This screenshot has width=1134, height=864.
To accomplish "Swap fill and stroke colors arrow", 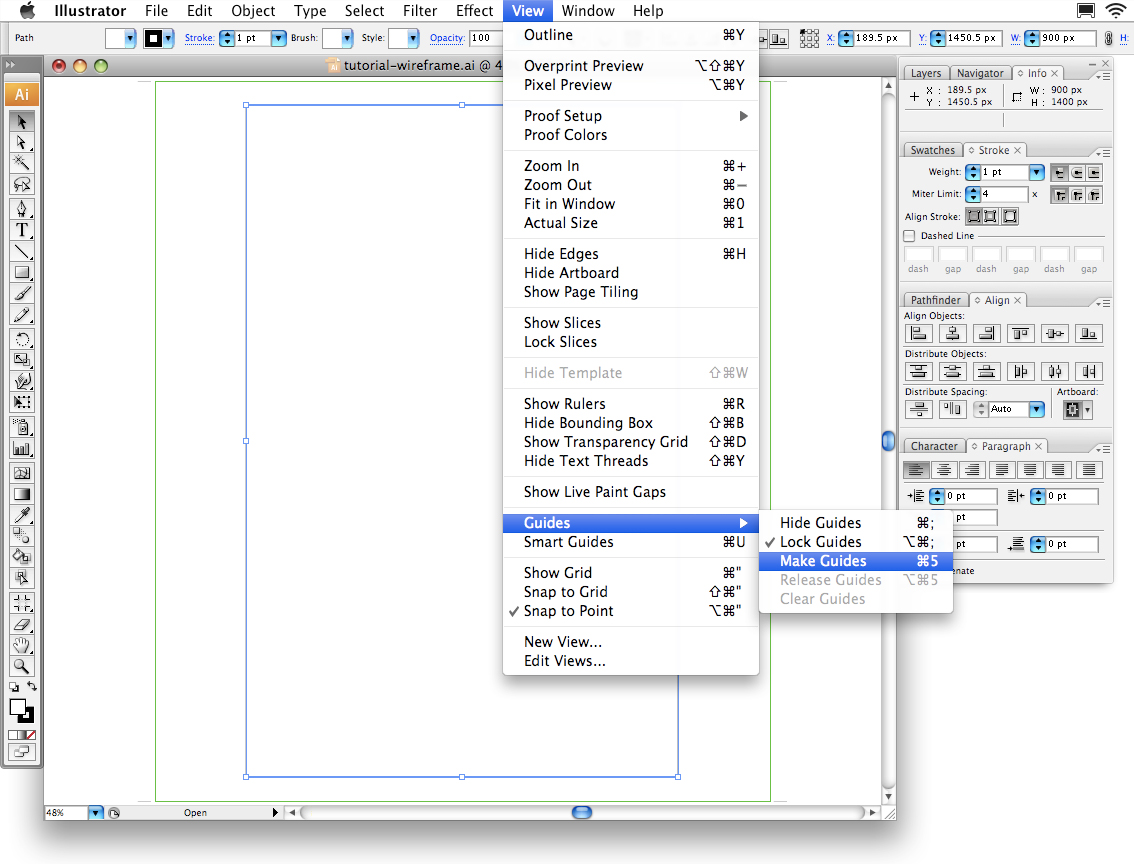I will coord(31,686).
